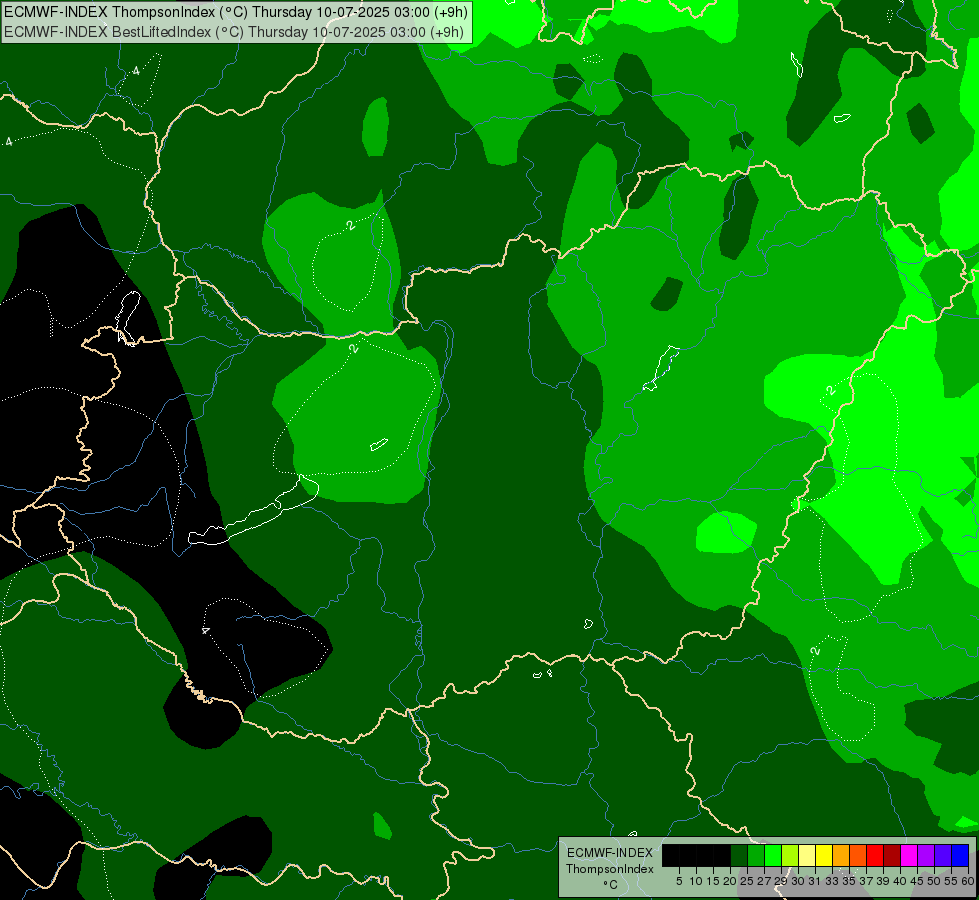Click the light orange 33-35 legend swatch
The width and height of the screenshot is (979, 900).
(x=841, y=855)
